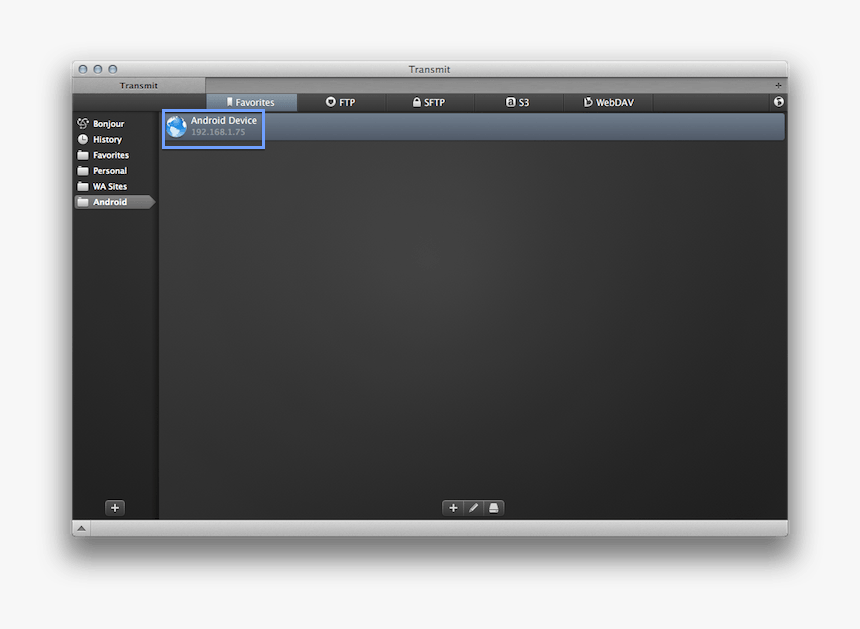Switch to the S3 connection tab

coord(518,103)
